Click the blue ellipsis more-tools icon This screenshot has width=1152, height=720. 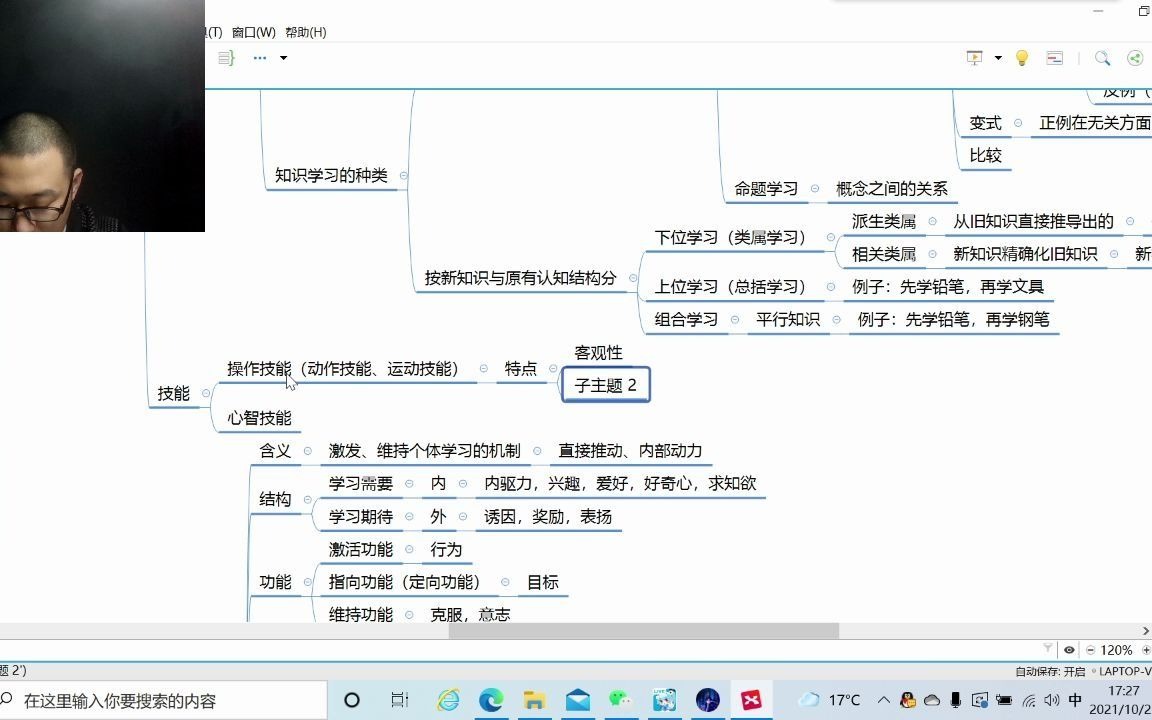click(259, 57)
